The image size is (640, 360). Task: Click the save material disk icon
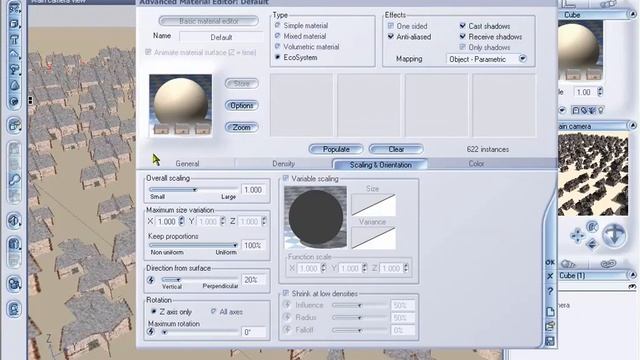point(550,341)
